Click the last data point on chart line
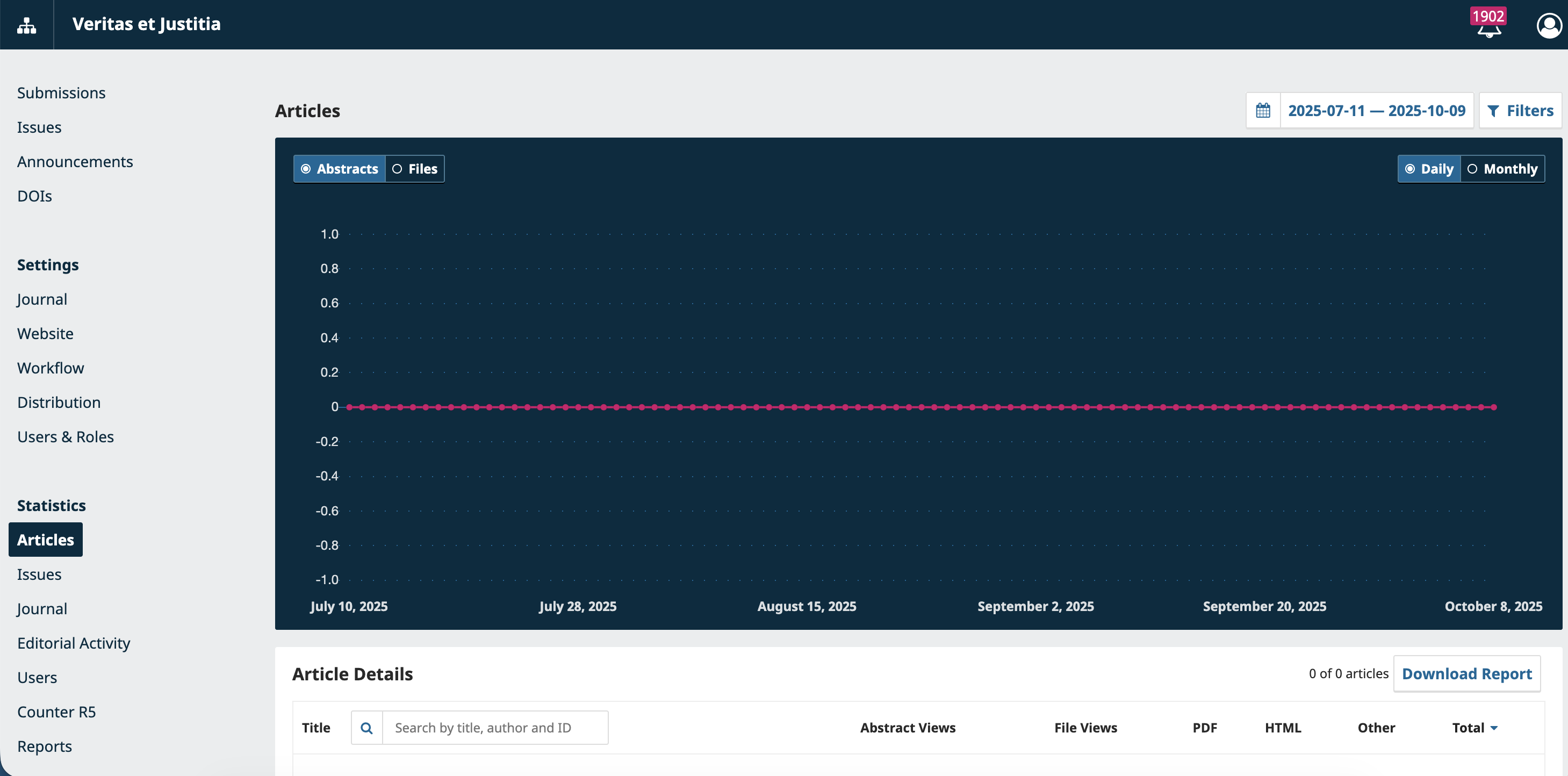 1494,407
